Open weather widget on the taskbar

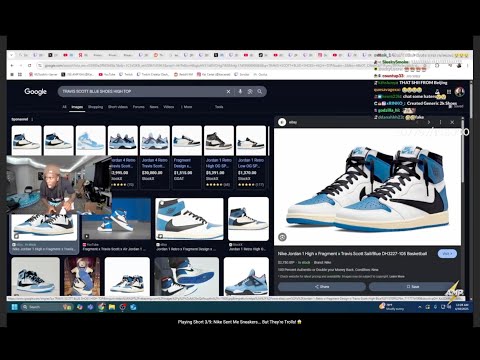click(x=391, y=307)
